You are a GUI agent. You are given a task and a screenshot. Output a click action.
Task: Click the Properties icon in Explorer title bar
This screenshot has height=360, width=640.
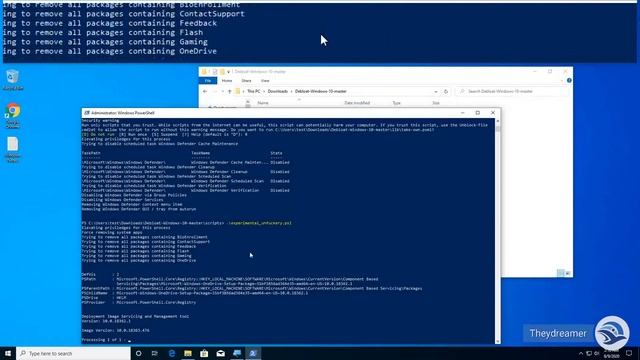(x=215, y=72)
